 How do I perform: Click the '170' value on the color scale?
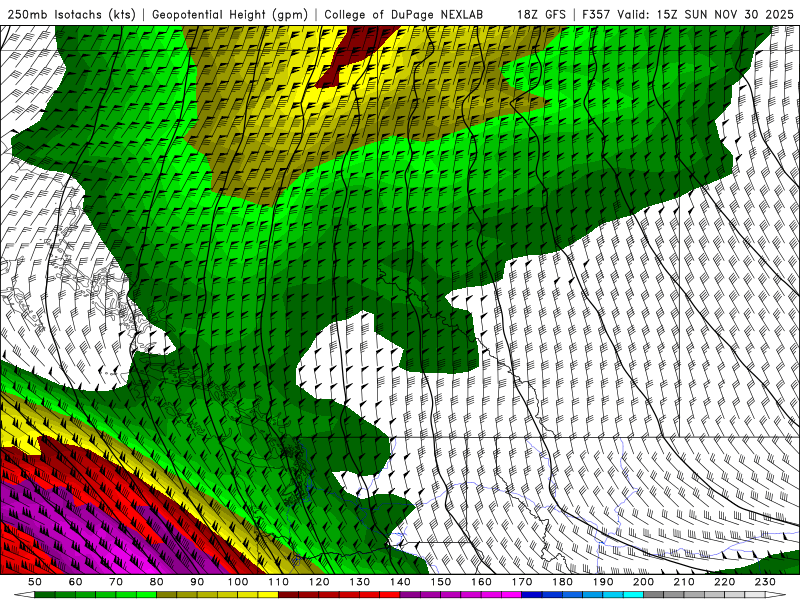(x=522, y=582)
